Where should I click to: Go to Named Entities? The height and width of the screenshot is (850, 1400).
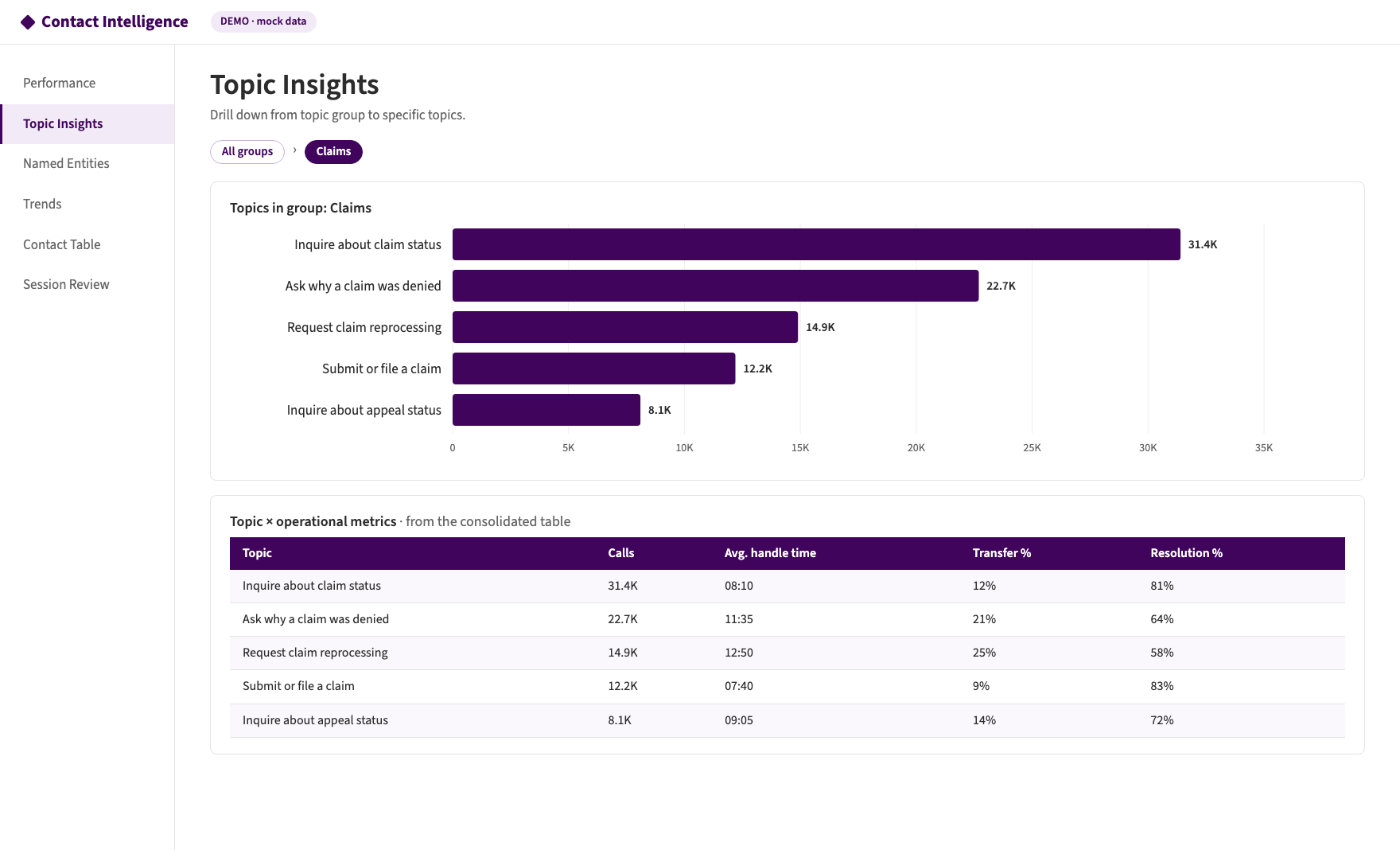pos(87,164)
